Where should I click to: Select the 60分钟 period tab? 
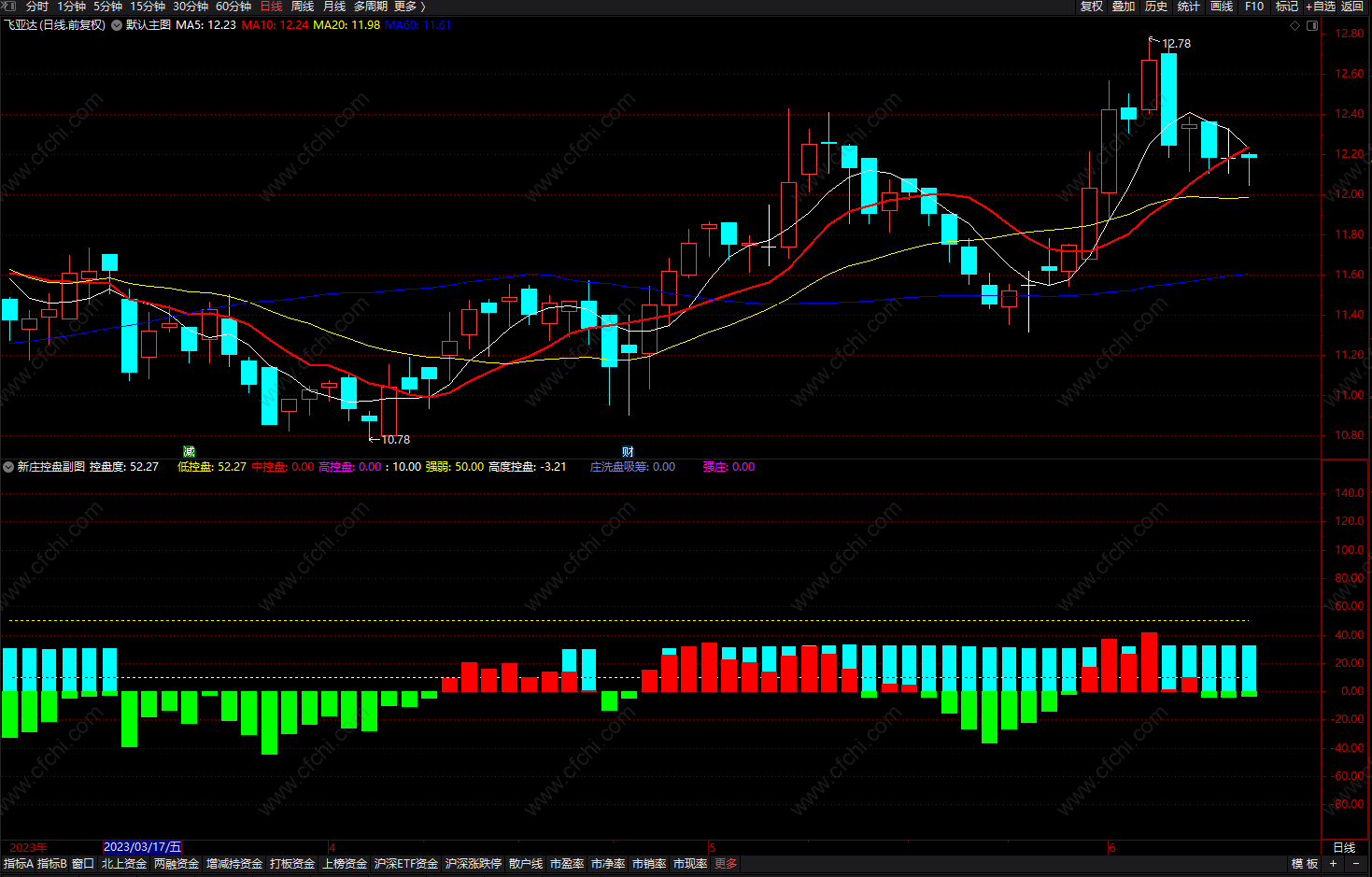233,7
